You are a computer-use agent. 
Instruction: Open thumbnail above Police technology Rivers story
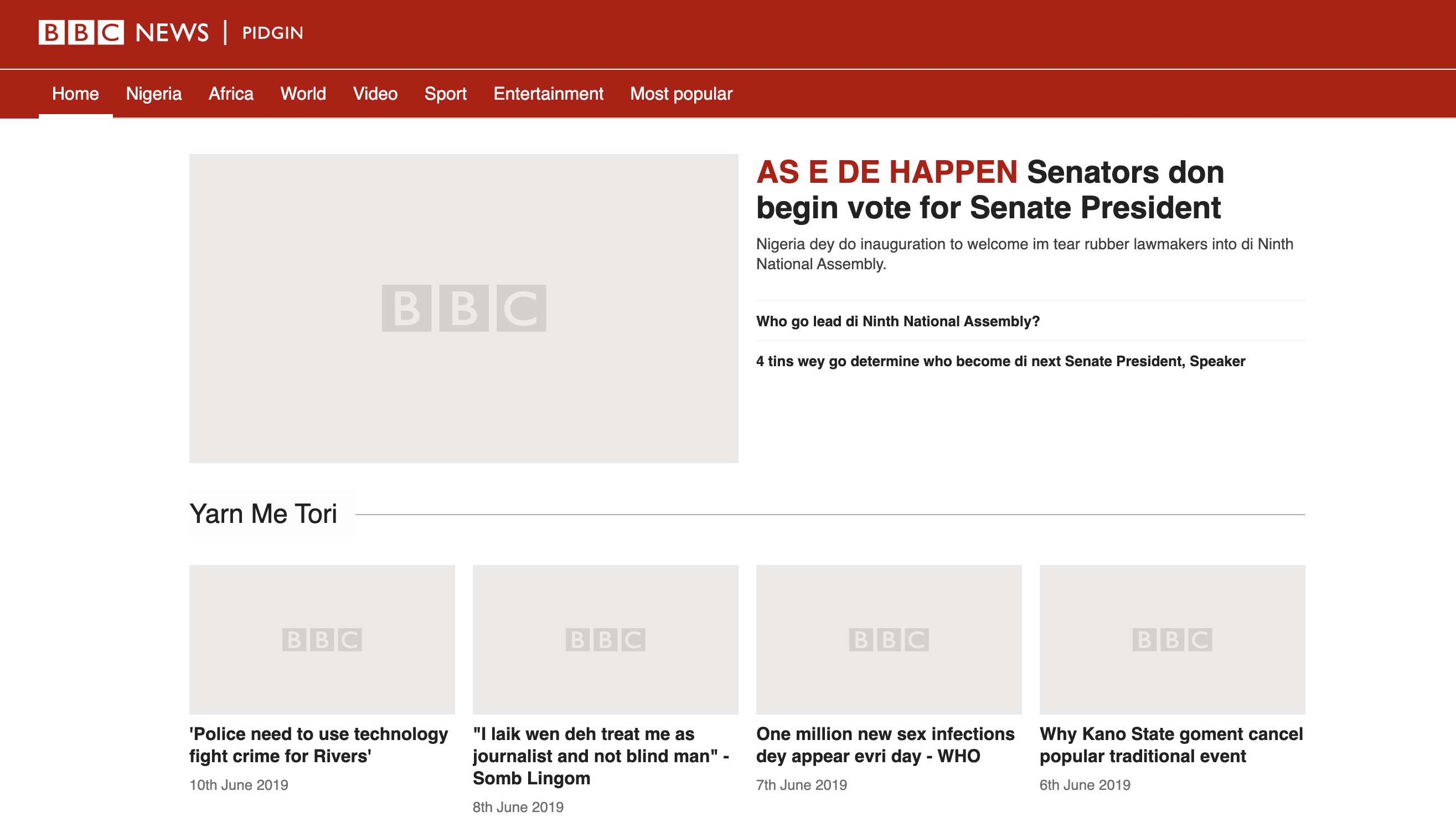click(322, 639)
